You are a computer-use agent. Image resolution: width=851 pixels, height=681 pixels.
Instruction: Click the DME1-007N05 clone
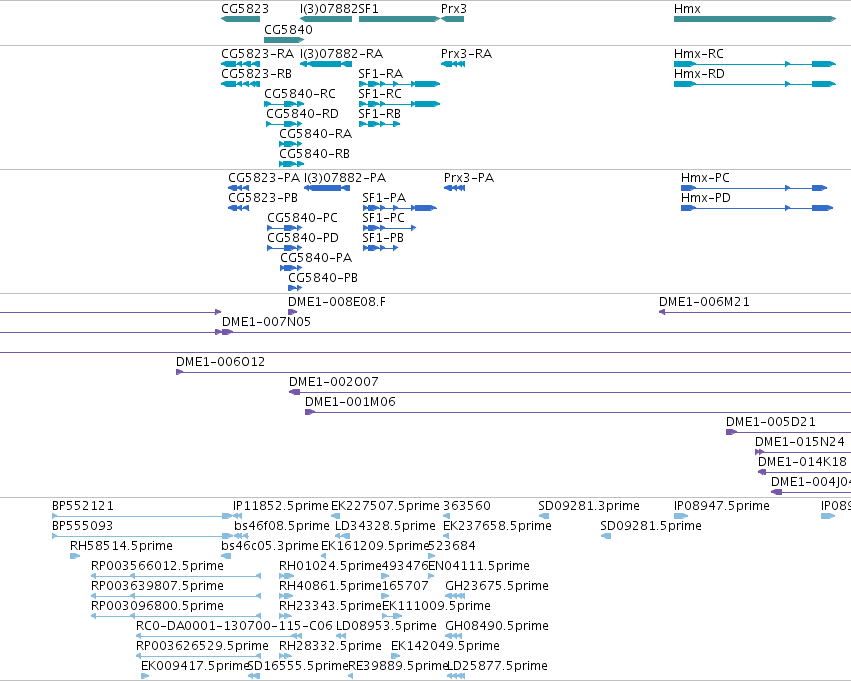tap(534, 332)
